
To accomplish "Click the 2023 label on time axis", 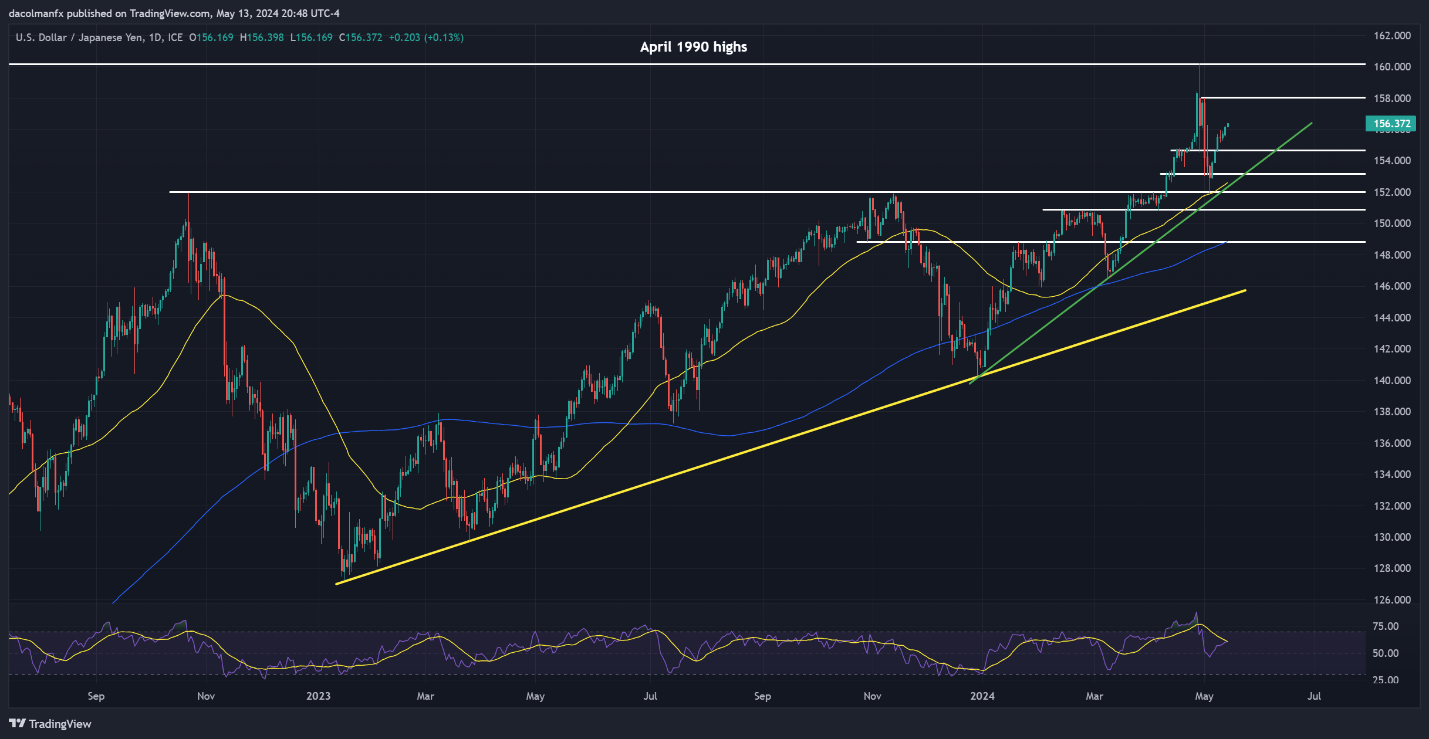I will pos(320,695).
